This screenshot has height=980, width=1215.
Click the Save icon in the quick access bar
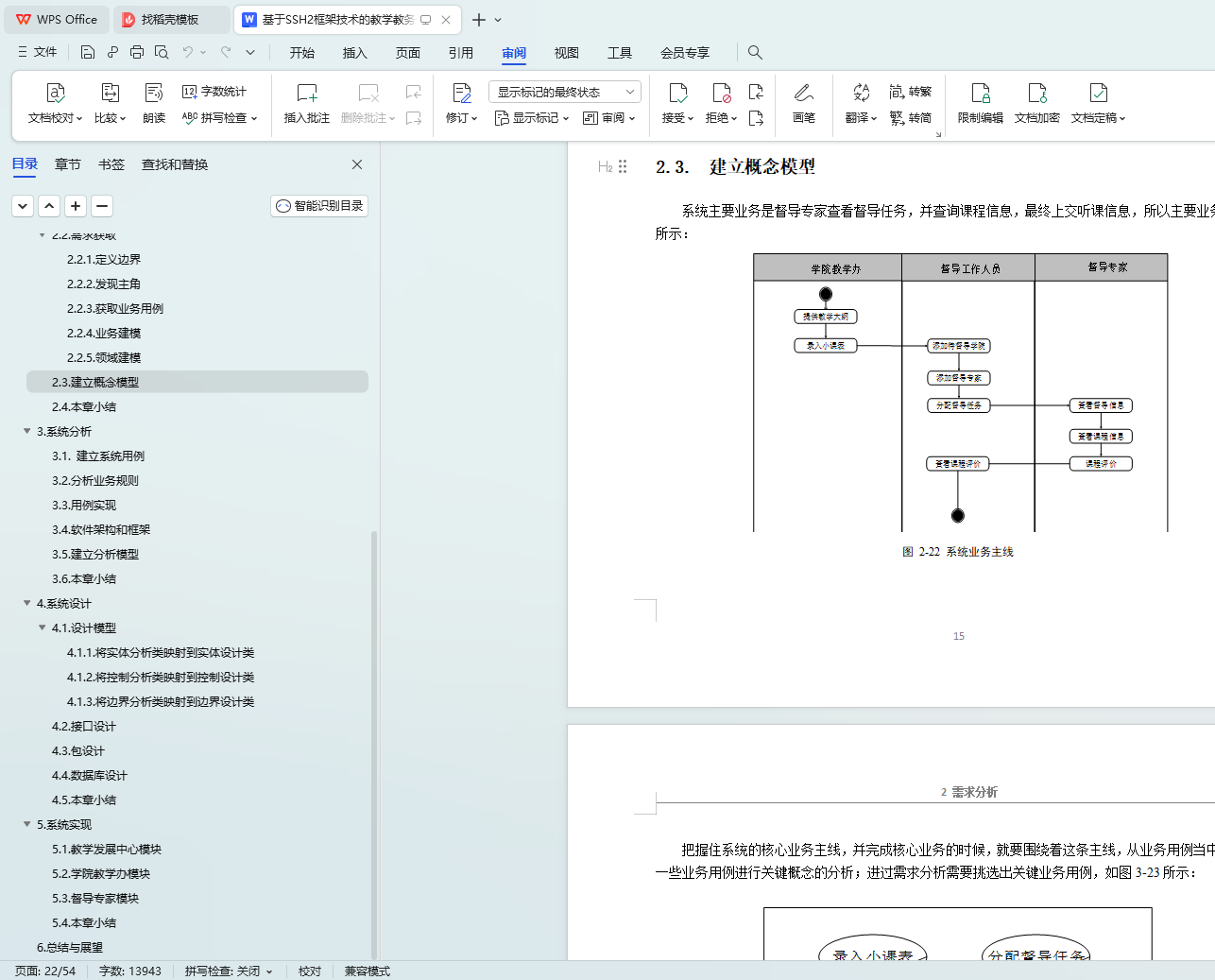88,52
